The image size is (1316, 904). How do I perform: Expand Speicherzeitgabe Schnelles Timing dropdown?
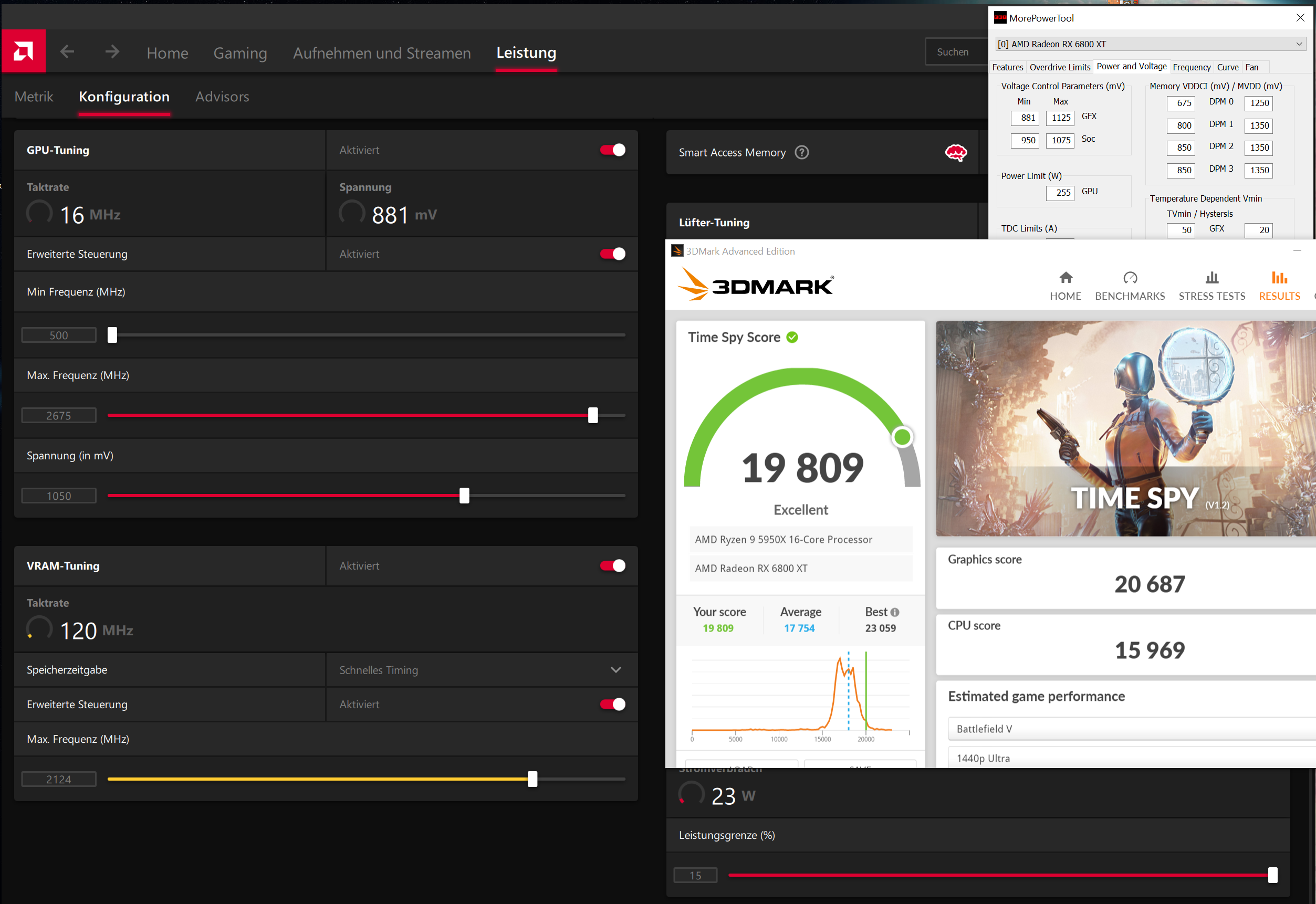(616, 670)
